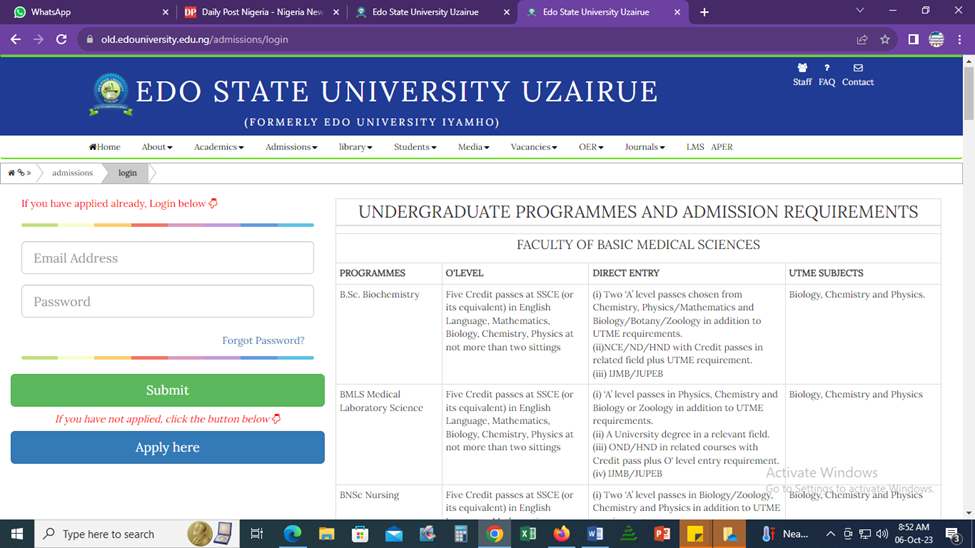Image resolution: width=975 pixels, height=548 pixels.
Task: Expand the Media dropdown menu
Action: coord(473,147)
